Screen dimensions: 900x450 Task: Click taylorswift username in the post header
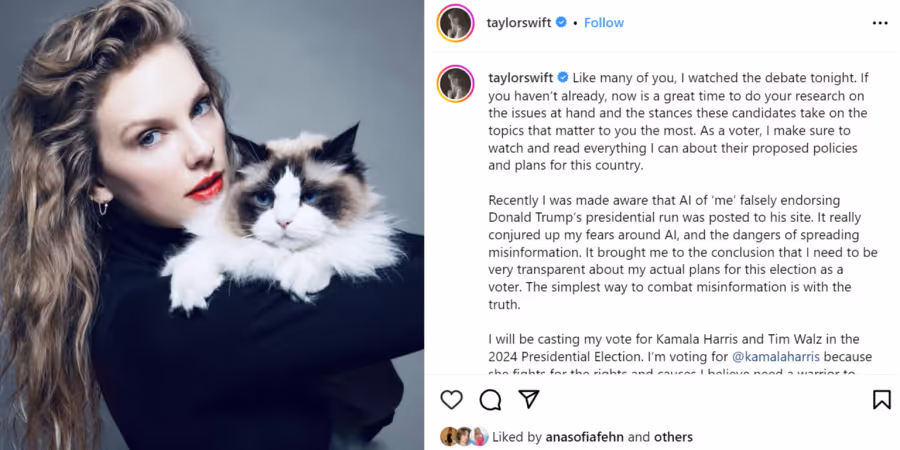point(518,22)
